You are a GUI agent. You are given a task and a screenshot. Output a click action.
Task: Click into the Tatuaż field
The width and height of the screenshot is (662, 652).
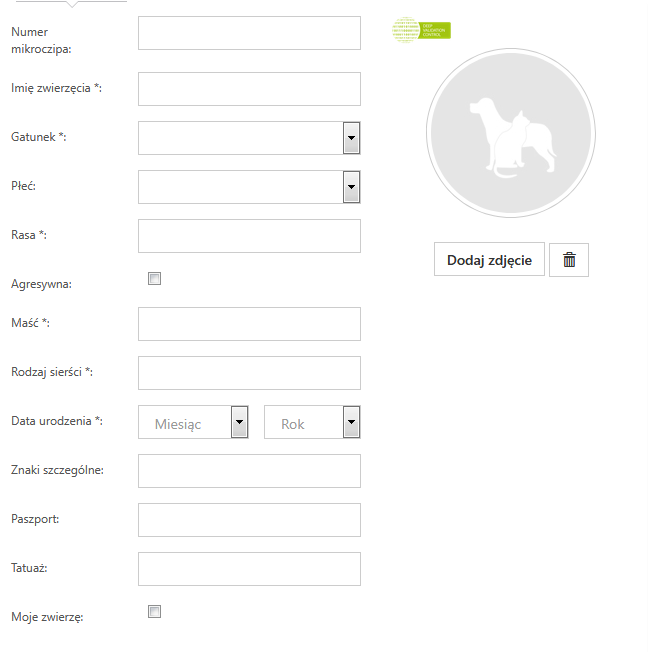(249, 569)
